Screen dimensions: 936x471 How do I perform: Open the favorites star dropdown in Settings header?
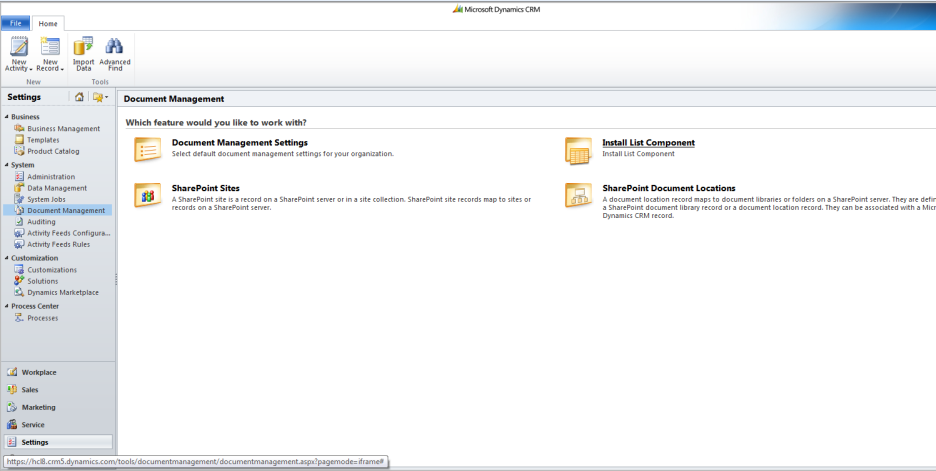[100, 97]
